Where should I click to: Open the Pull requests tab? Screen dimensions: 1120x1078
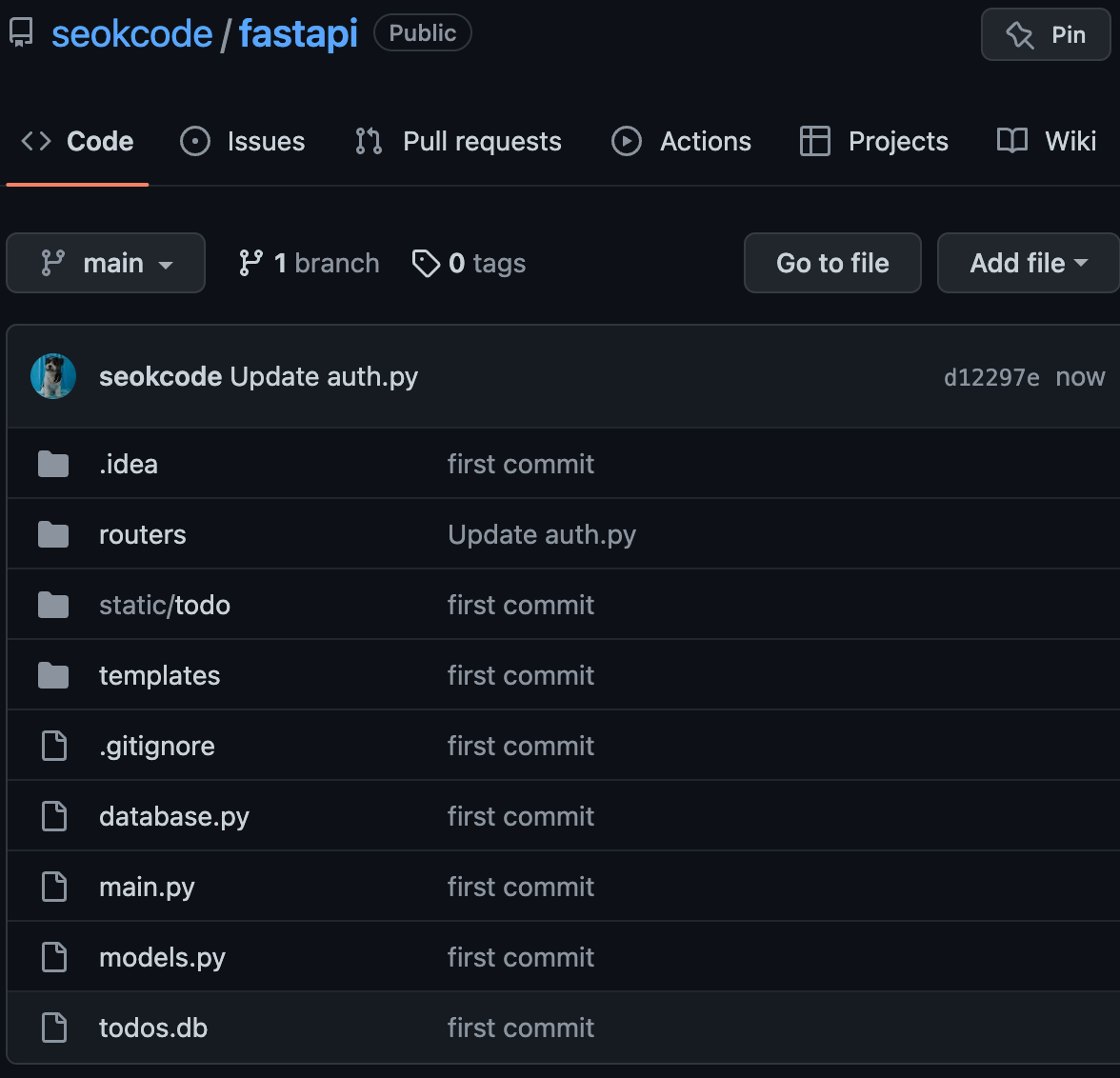[x=458, y=142]
